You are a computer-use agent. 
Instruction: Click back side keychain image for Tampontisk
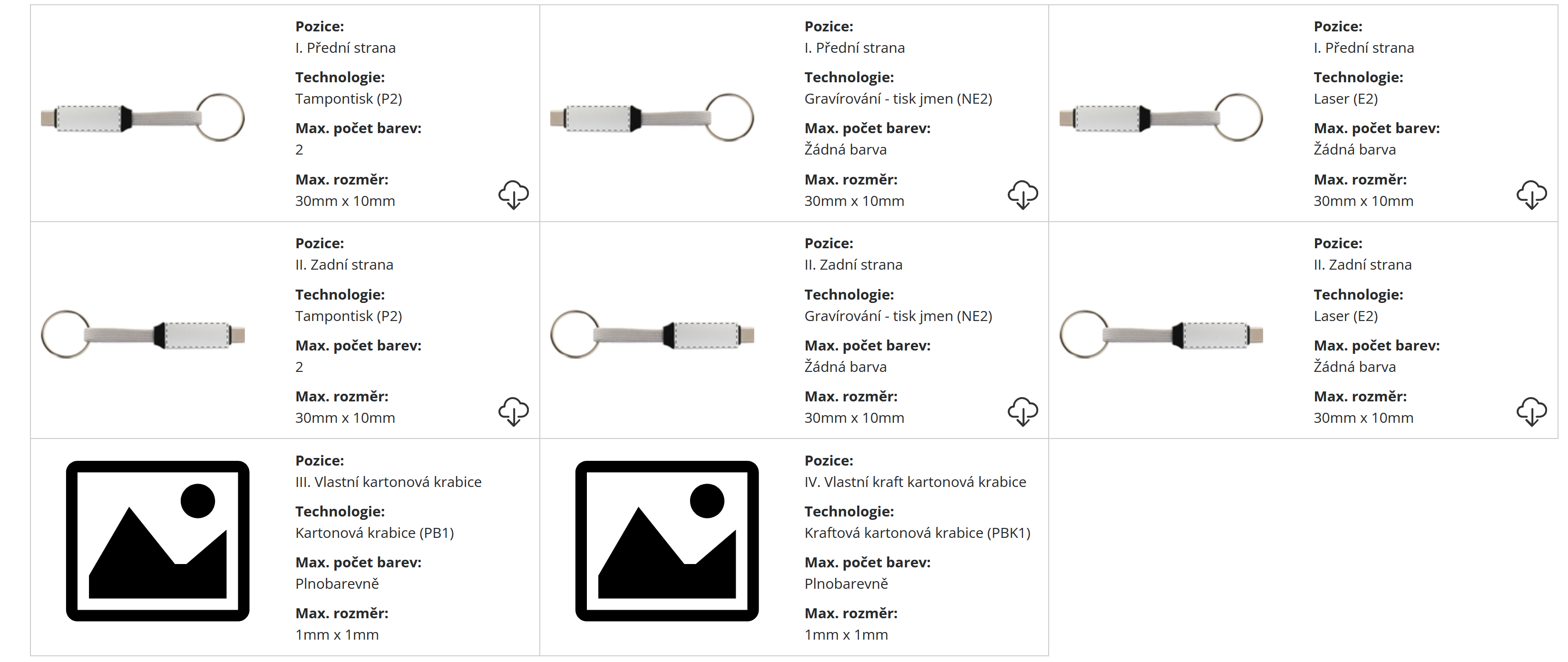142,334
